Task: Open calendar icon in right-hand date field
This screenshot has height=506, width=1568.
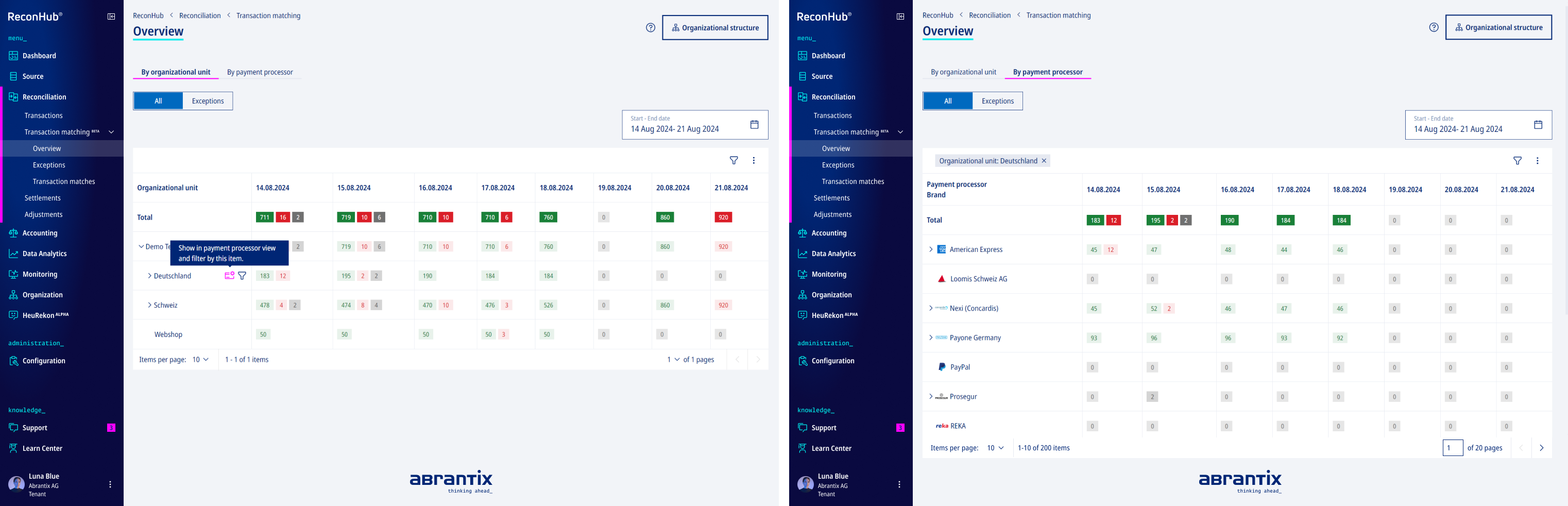Action: tap(1538, 125)
